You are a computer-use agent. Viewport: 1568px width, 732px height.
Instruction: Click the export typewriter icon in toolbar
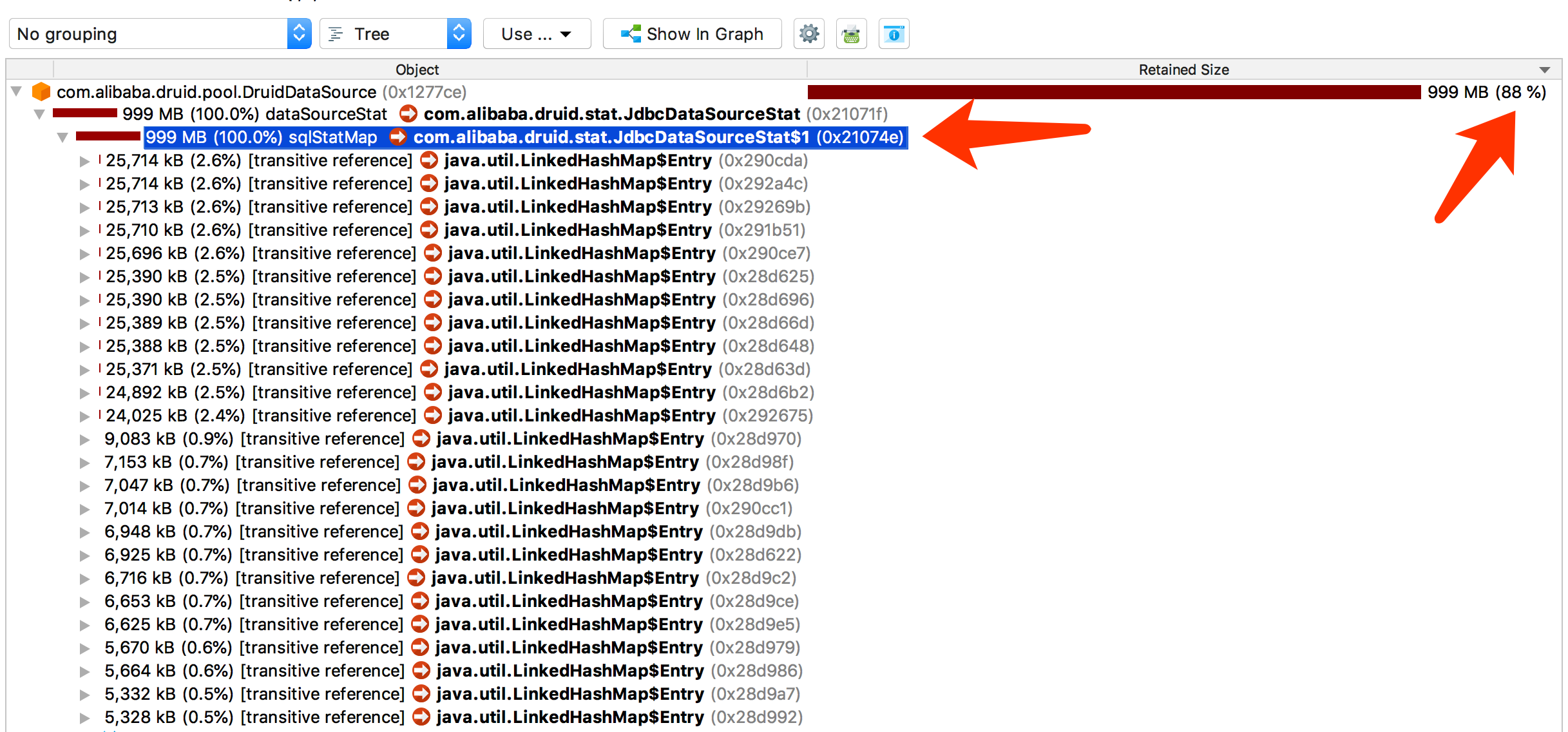852,34
